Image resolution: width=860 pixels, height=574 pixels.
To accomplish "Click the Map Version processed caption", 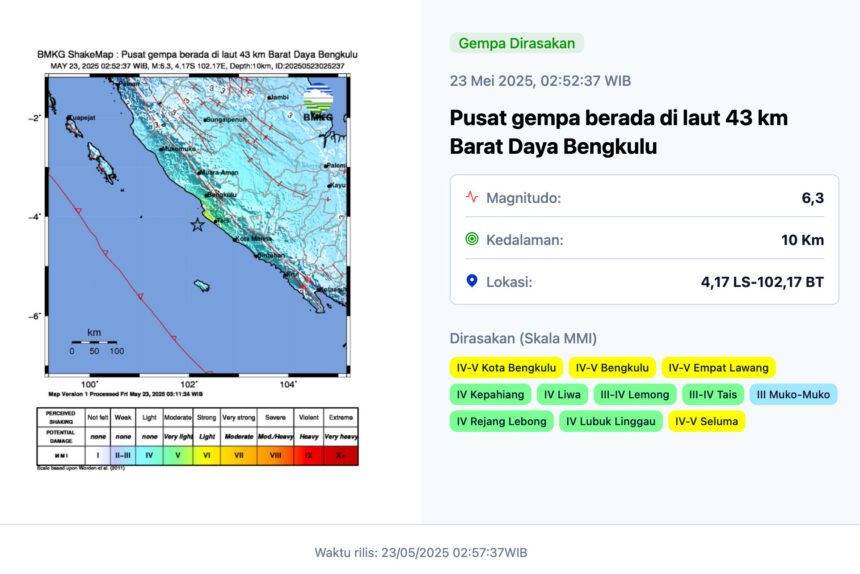I will click(126, 394).
